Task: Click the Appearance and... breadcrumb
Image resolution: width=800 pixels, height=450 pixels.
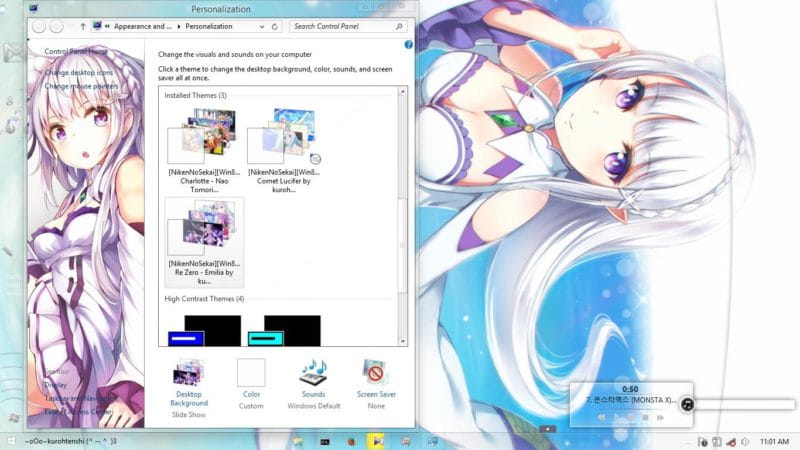Action: [142, 27]
